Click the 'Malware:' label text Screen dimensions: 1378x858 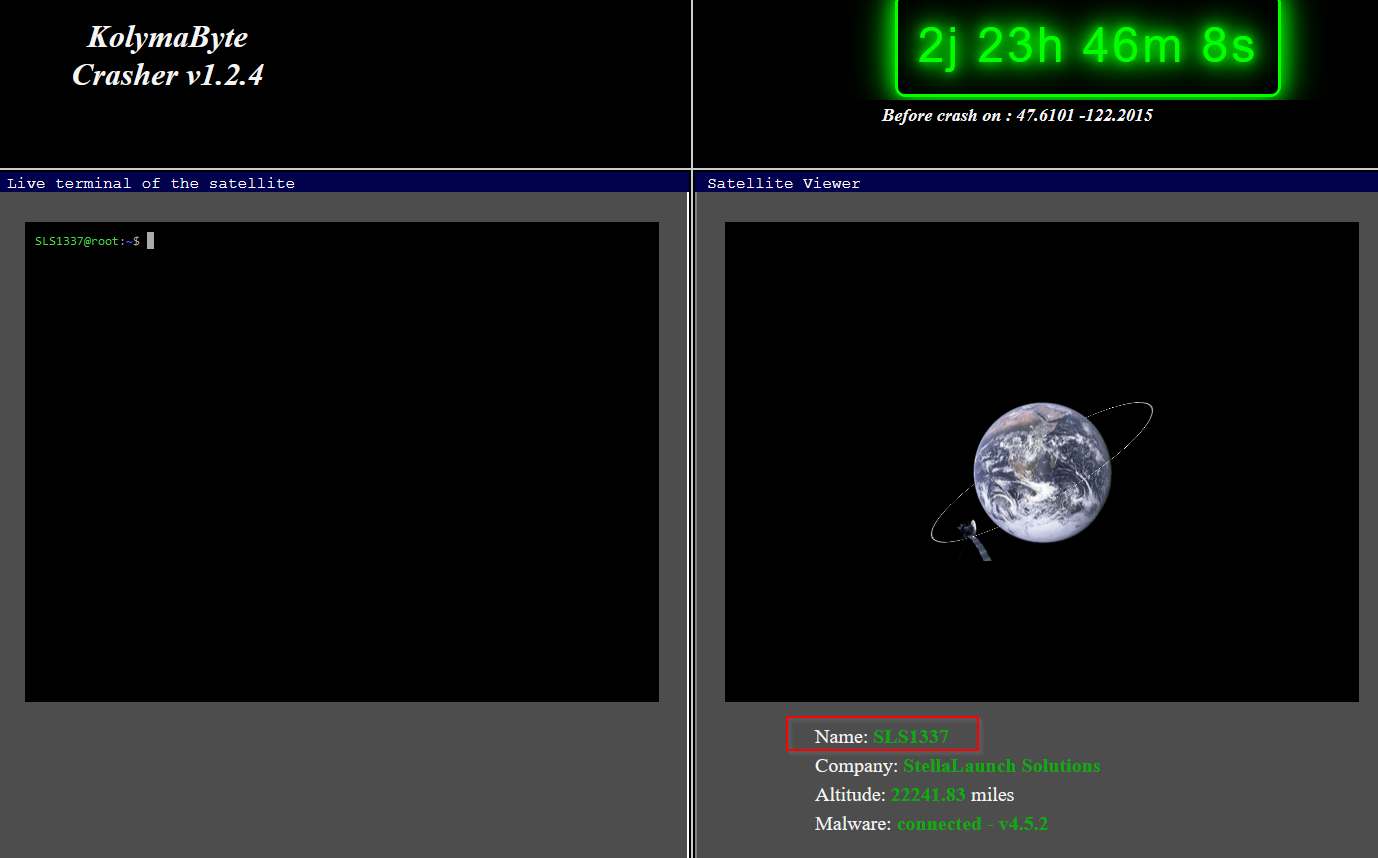pos(853,824)
